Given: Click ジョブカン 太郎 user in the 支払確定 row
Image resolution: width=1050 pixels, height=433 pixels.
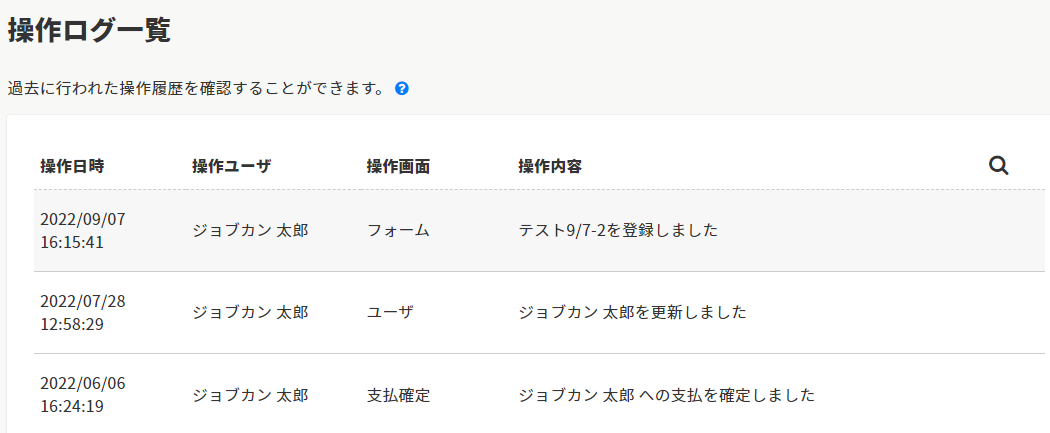Looking at the screenshot, I should point(250,395).
